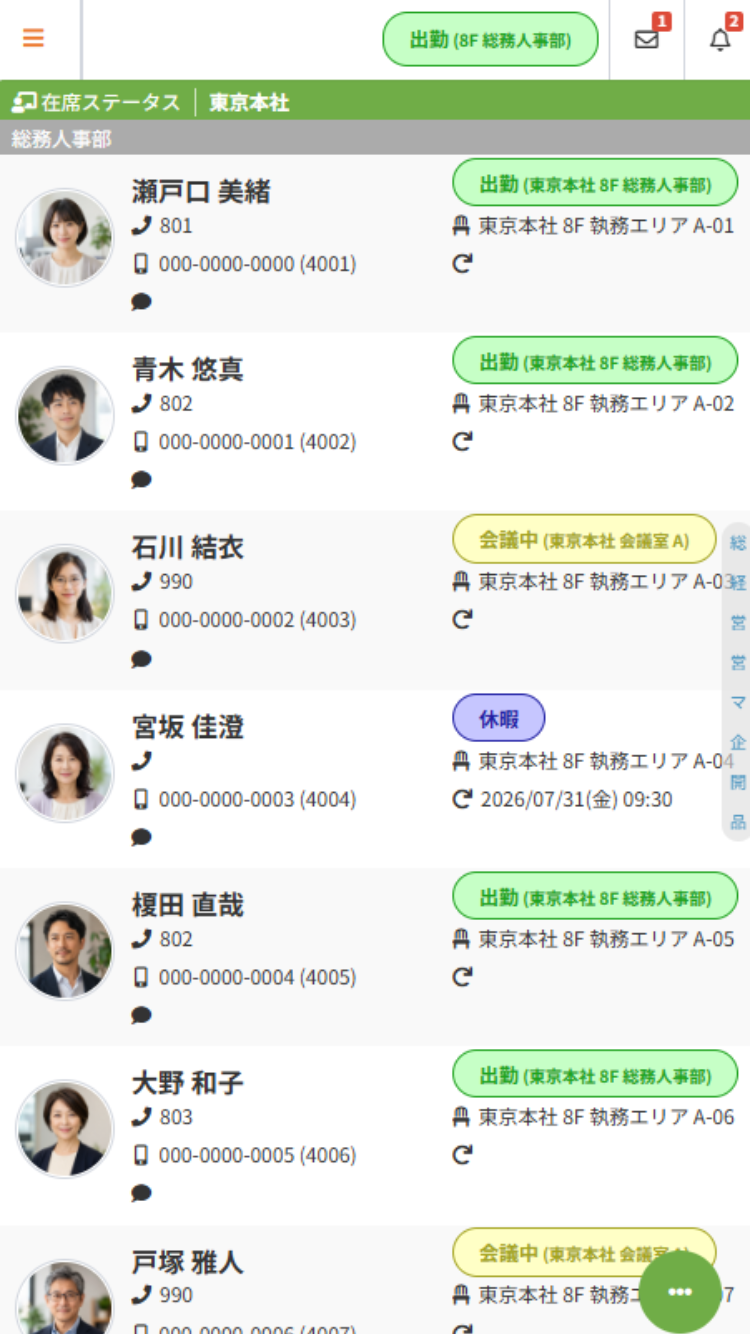Open chat bubble for 大野 和子
The image size is (750, 1334).
(142, 1194)
